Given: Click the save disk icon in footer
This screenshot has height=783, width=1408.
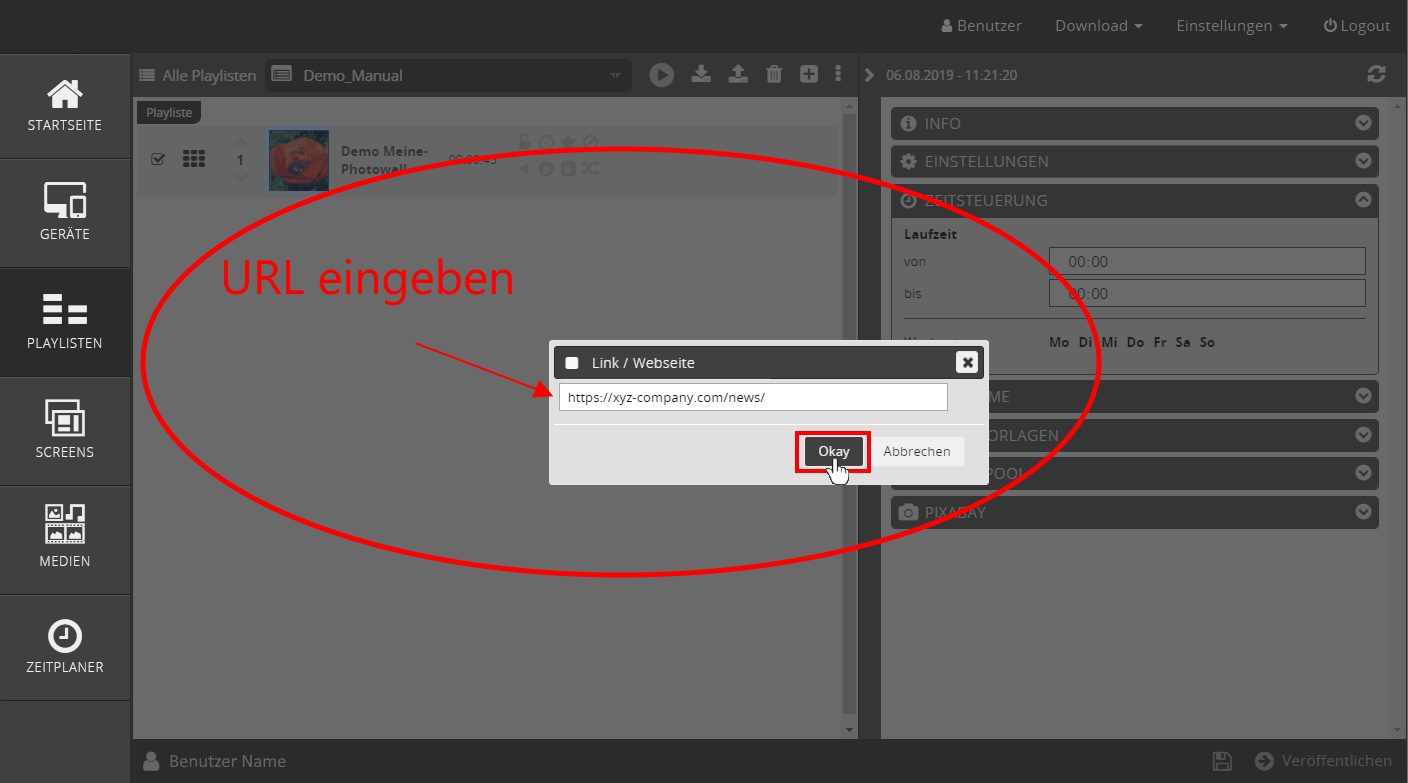Looking at the screenshot, I should (x=1221, y=761).
